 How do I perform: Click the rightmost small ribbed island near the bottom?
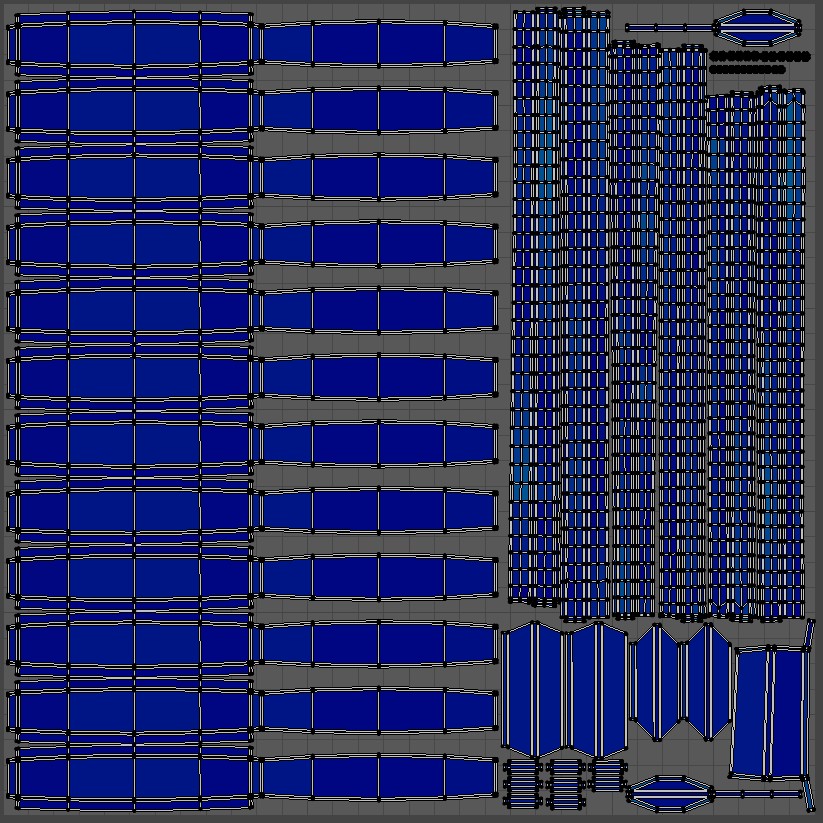click(608, 776)
